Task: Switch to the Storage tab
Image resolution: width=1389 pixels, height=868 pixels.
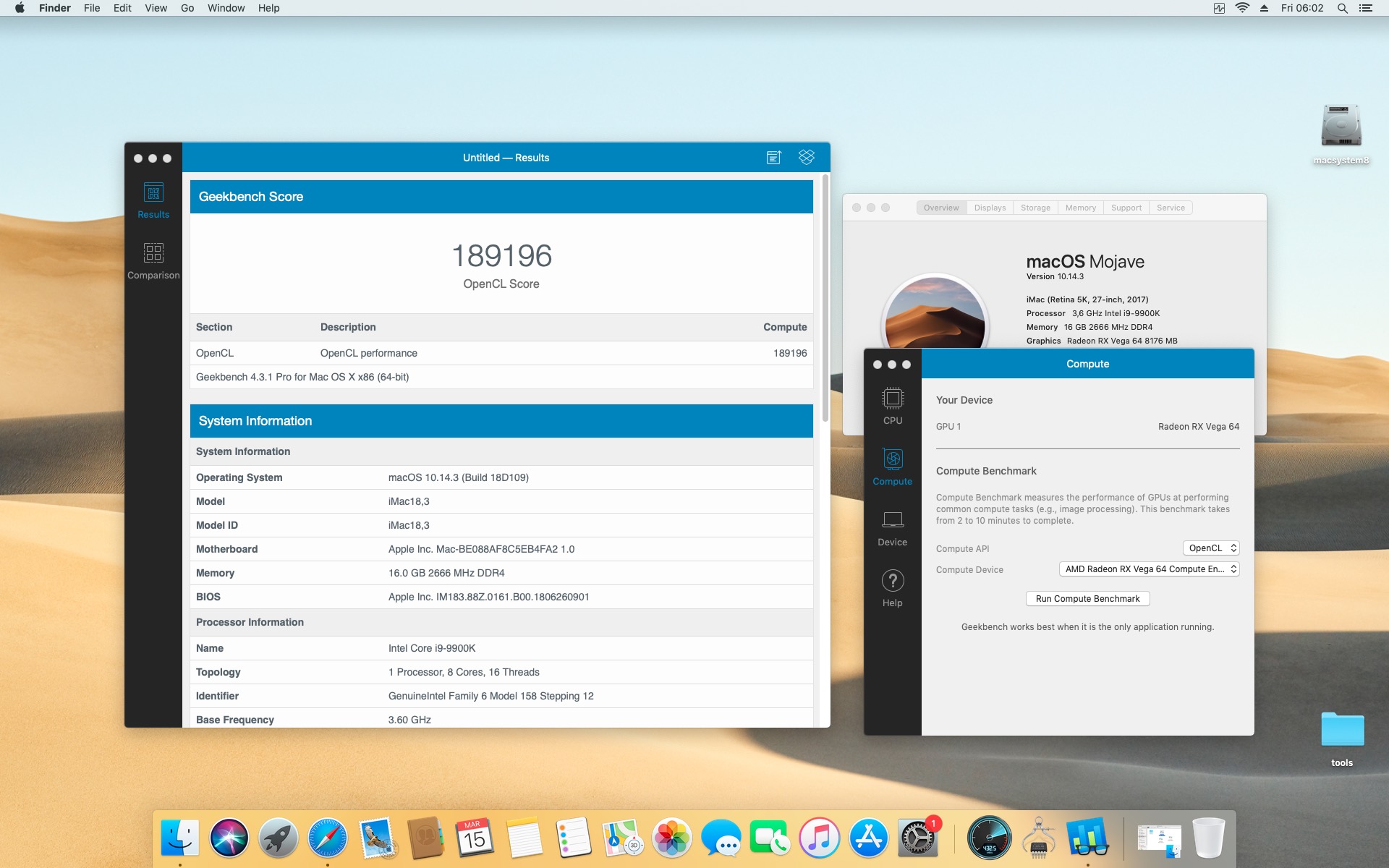Action: click(x=1035, y=208)
